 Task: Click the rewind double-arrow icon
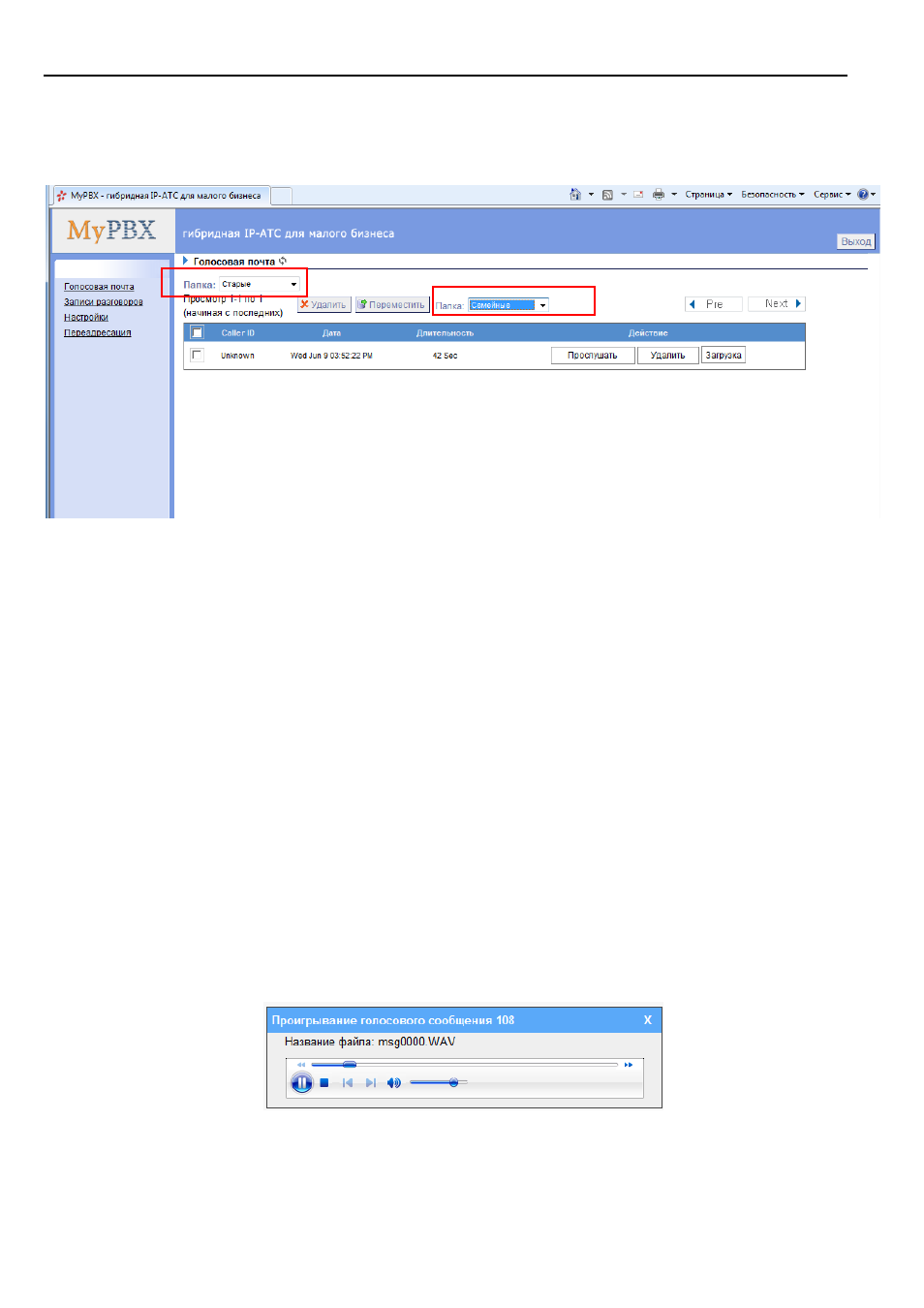point(301,1065)
